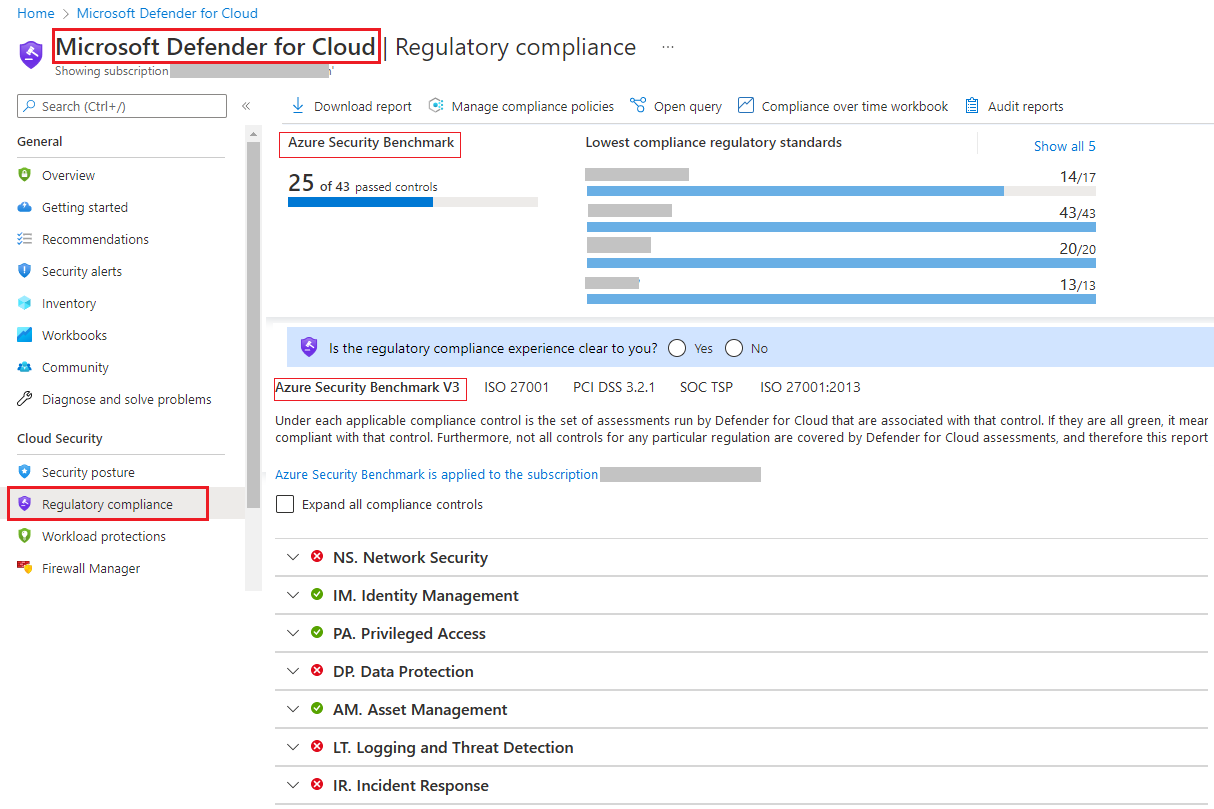Click the Defender for Cloud shield icon in header

click(31, 54)
